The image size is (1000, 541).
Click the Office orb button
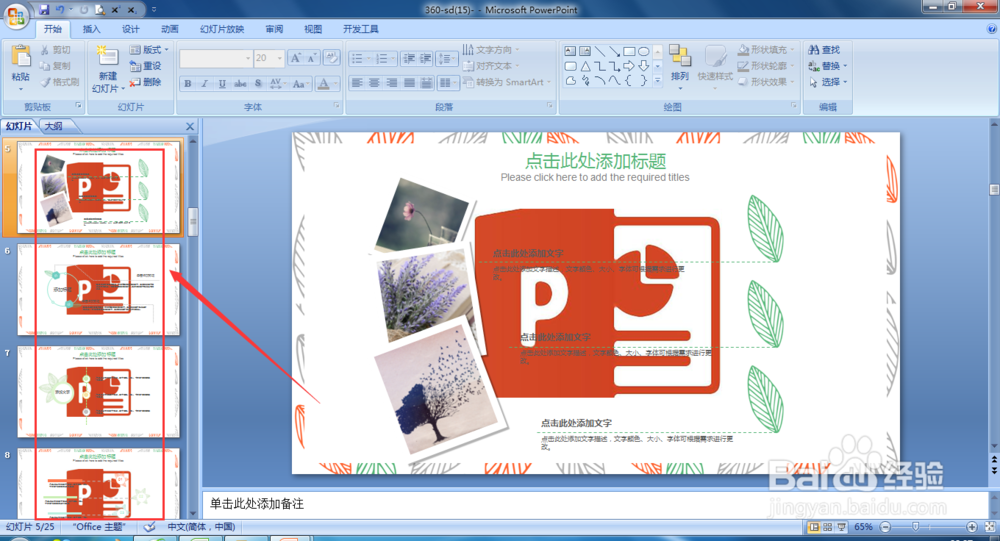(16, 16)
